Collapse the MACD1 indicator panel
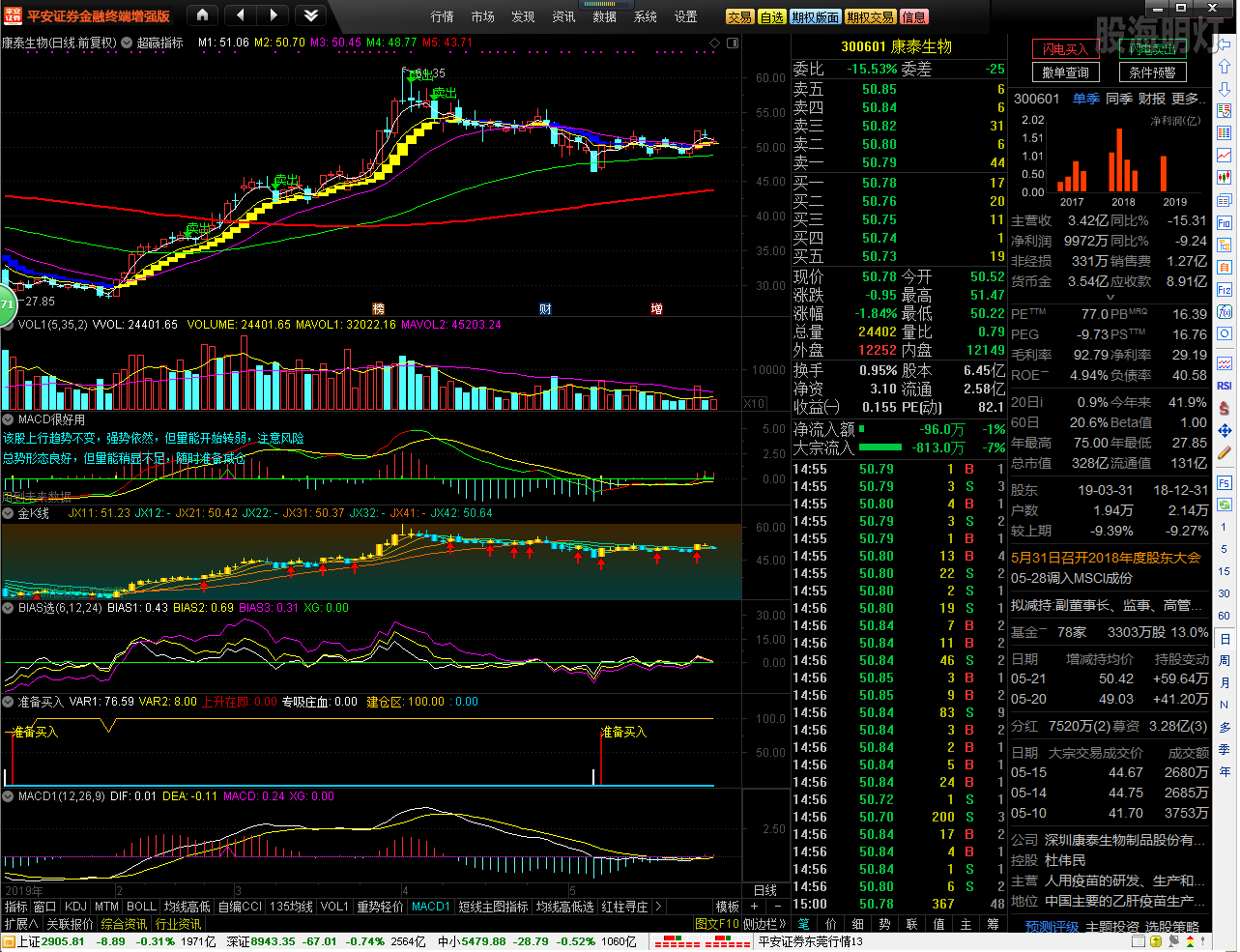Screen dimensions: 1240x952 point(9,796)
